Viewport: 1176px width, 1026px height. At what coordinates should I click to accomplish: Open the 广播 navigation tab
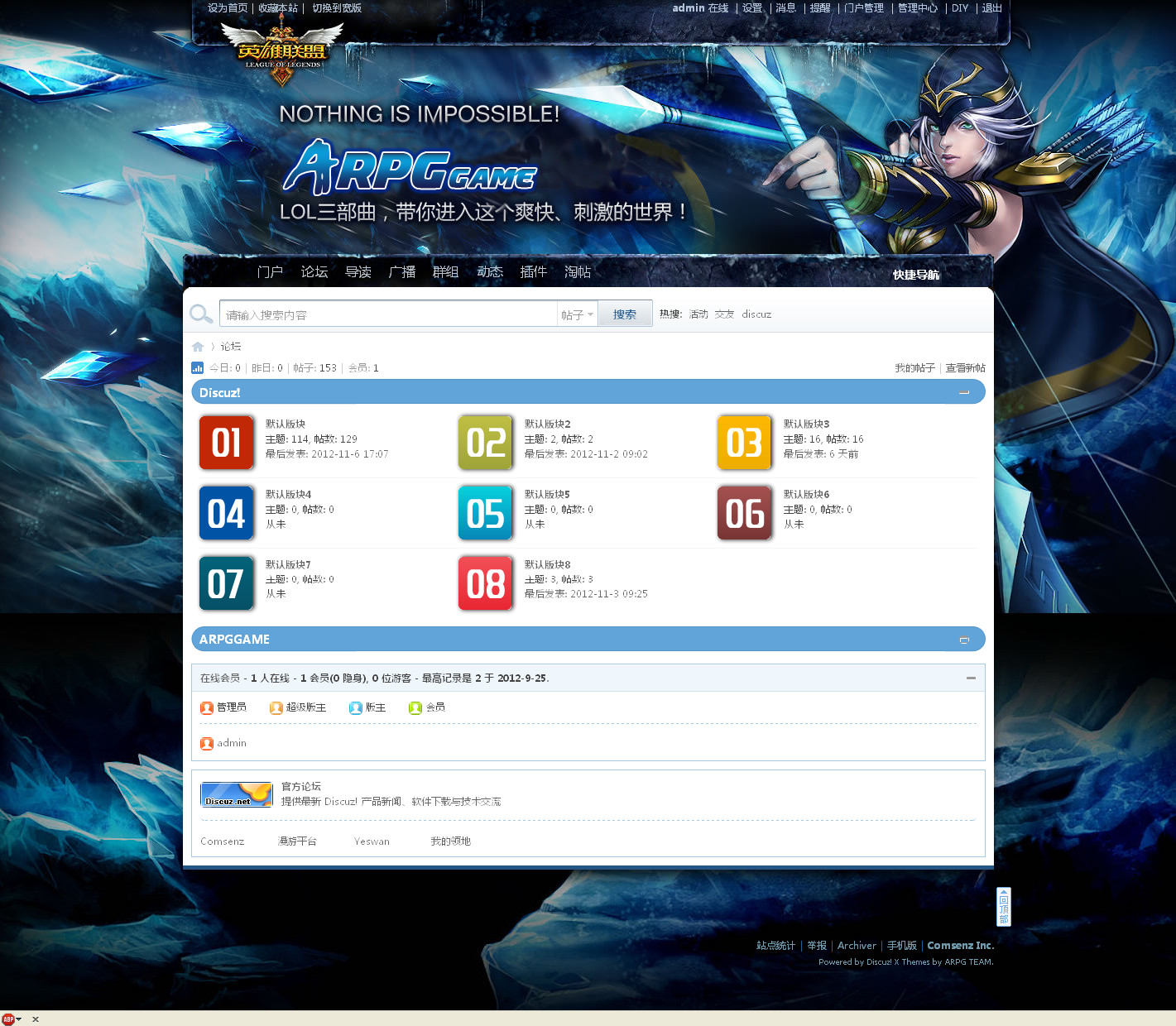pos(402,271)
